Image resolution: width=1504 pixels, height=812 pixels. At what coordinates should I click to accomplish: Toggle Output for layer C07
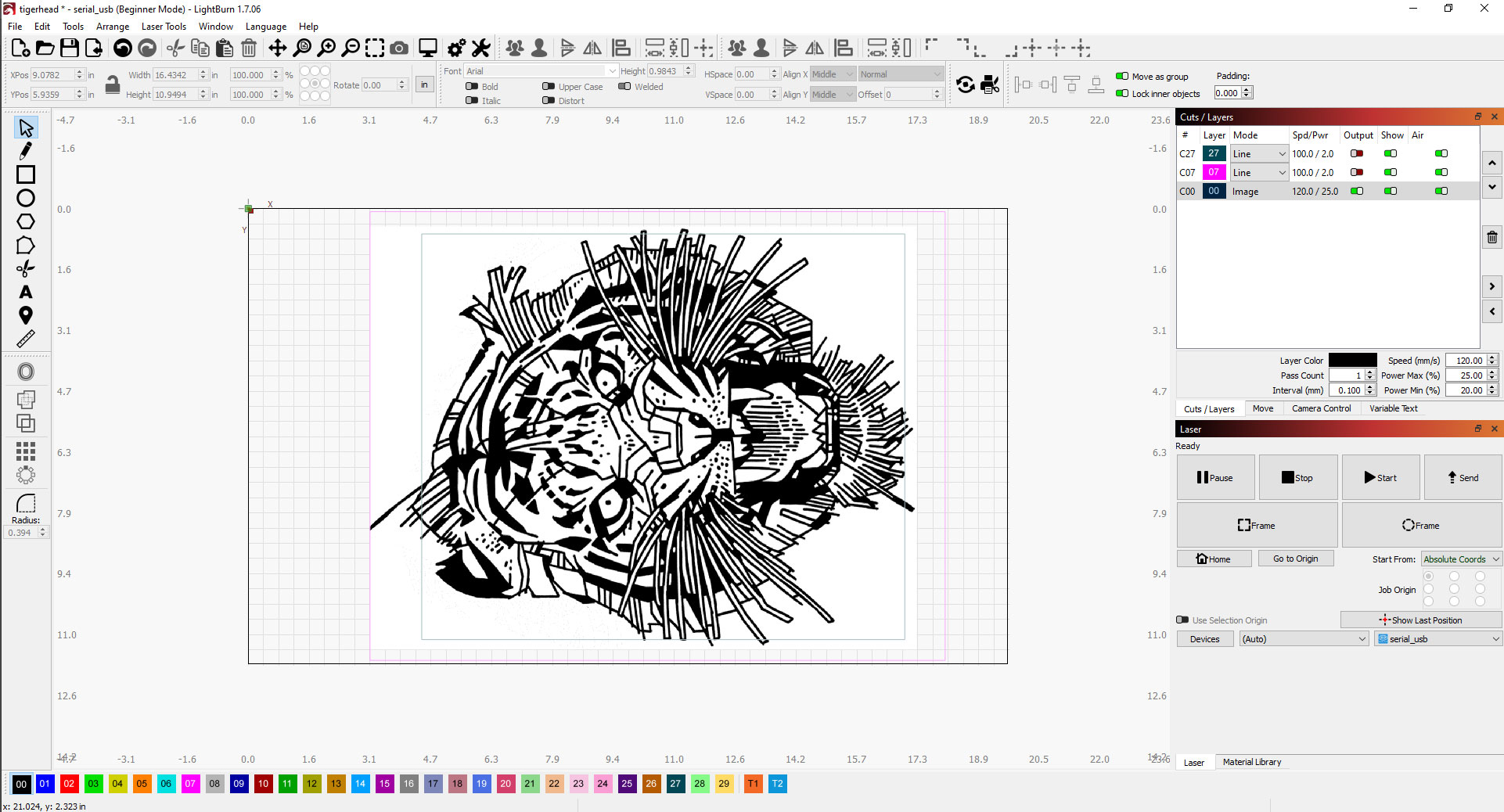(x=1357, y=172)
